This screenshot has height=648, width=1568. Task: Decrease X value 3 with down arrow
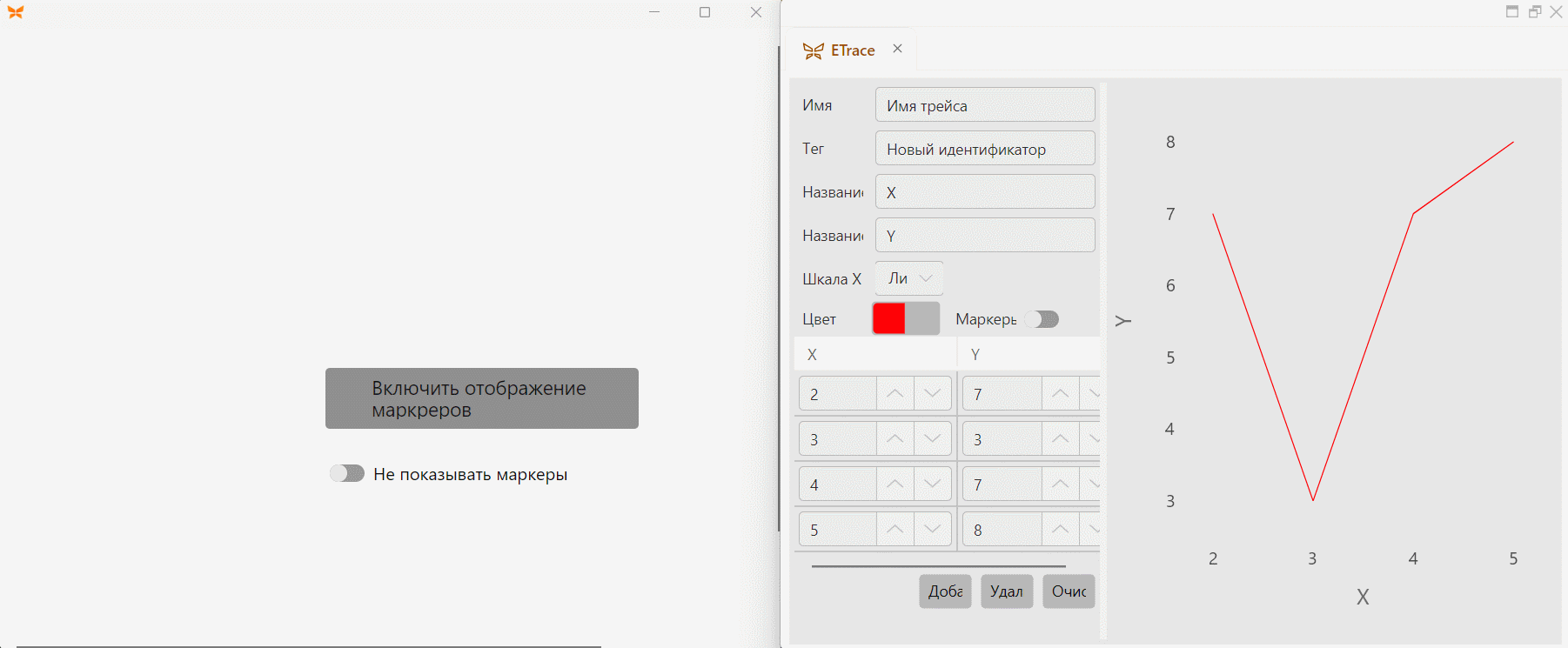point(932,439)
